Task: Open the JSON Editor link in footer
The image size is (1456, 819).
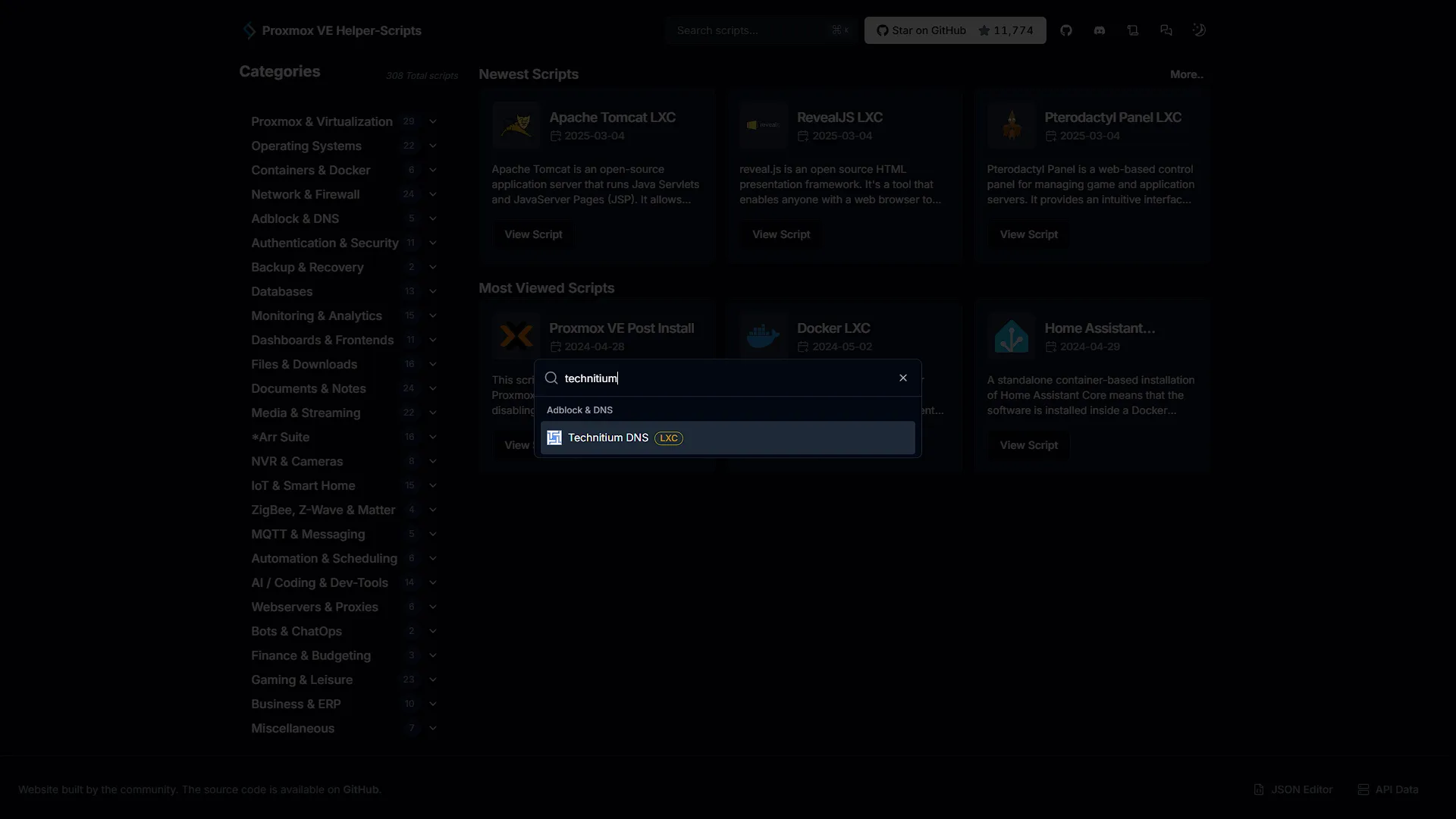Action: click(1293, 789)
